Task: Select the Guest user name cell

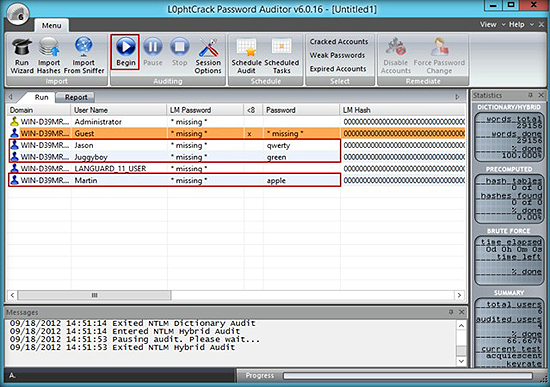Action: tap(84, 133)
